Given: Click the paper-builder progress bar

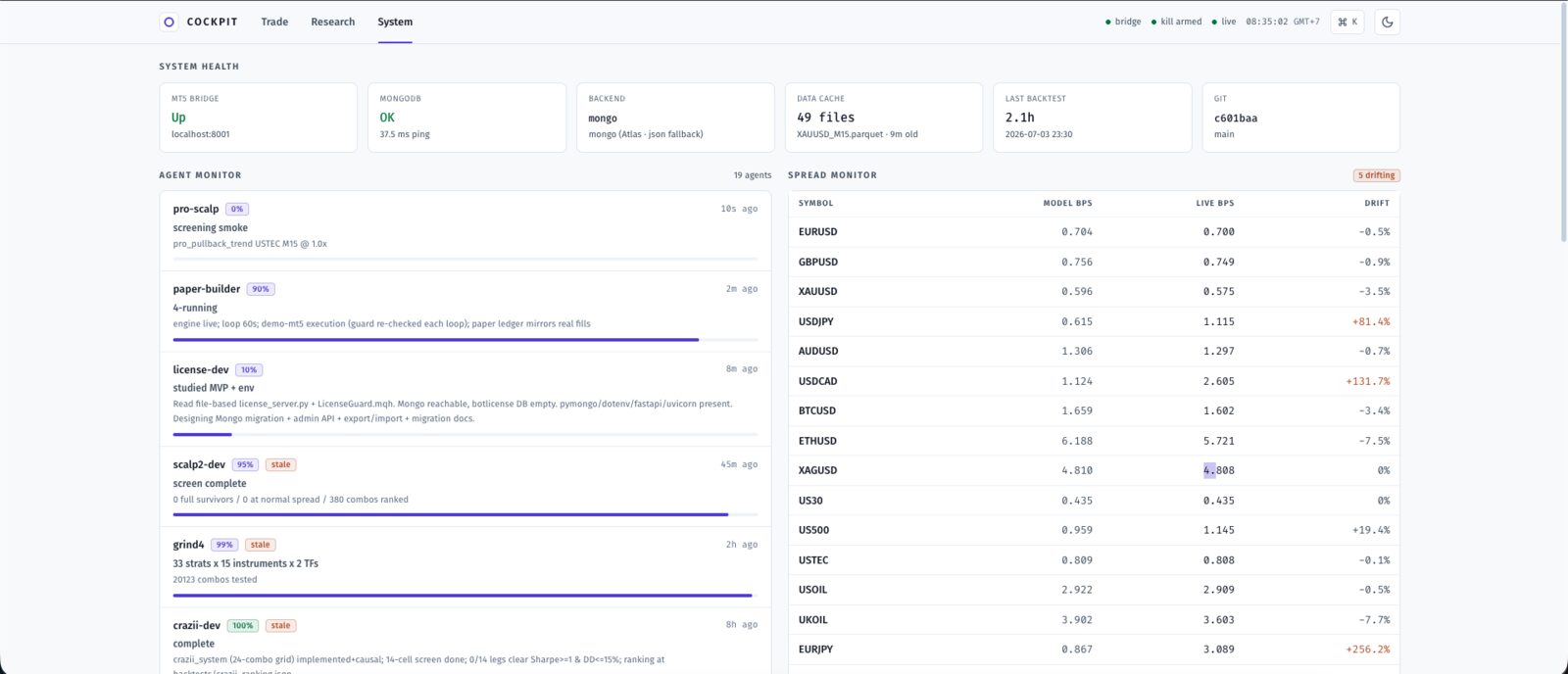Looking at the screenshot, I should (465, 340).
